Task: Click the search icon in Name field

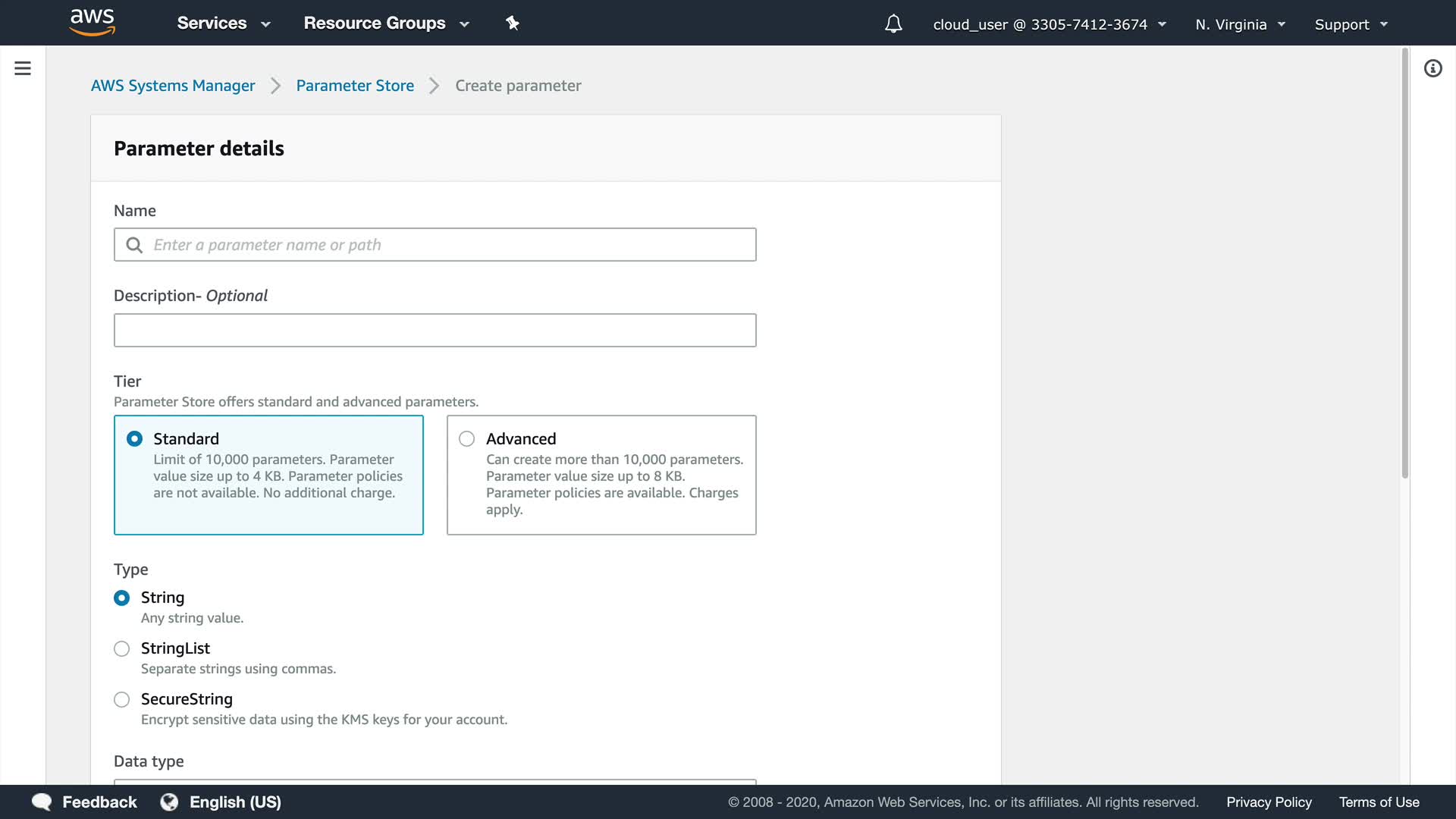Action: pos(134,245)
